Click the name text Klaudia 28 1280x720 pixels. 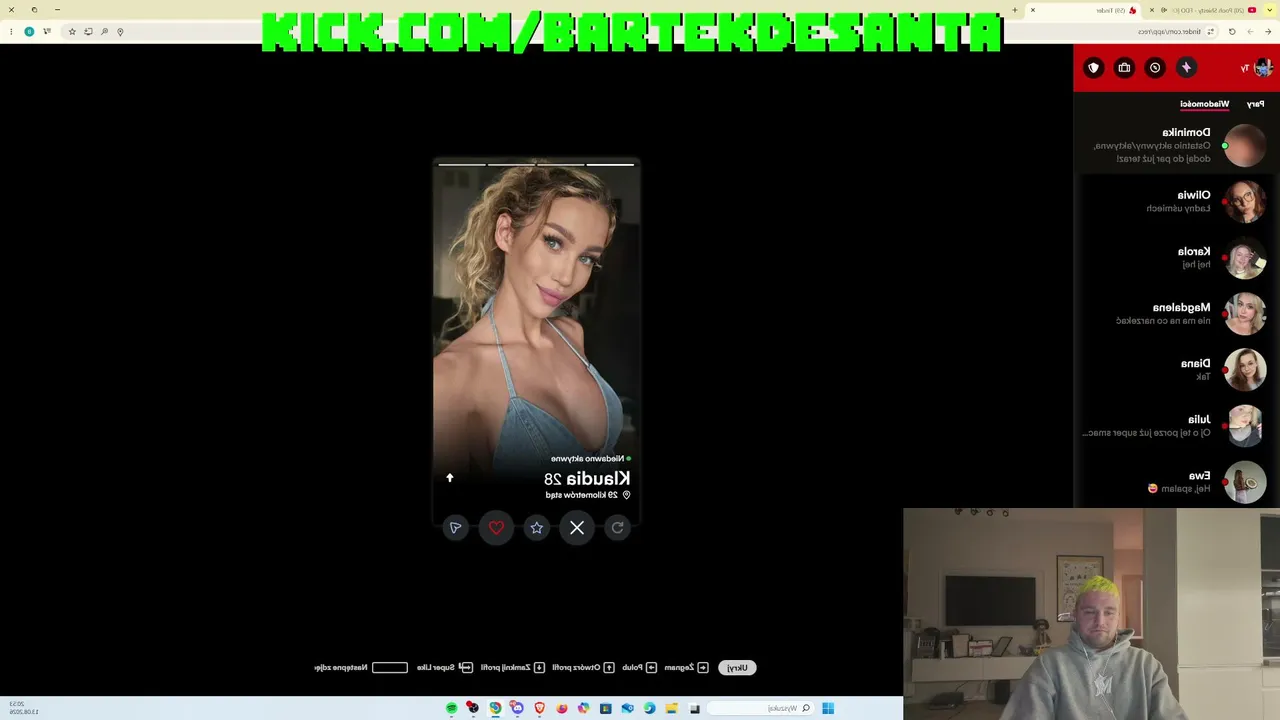[587, 479]
